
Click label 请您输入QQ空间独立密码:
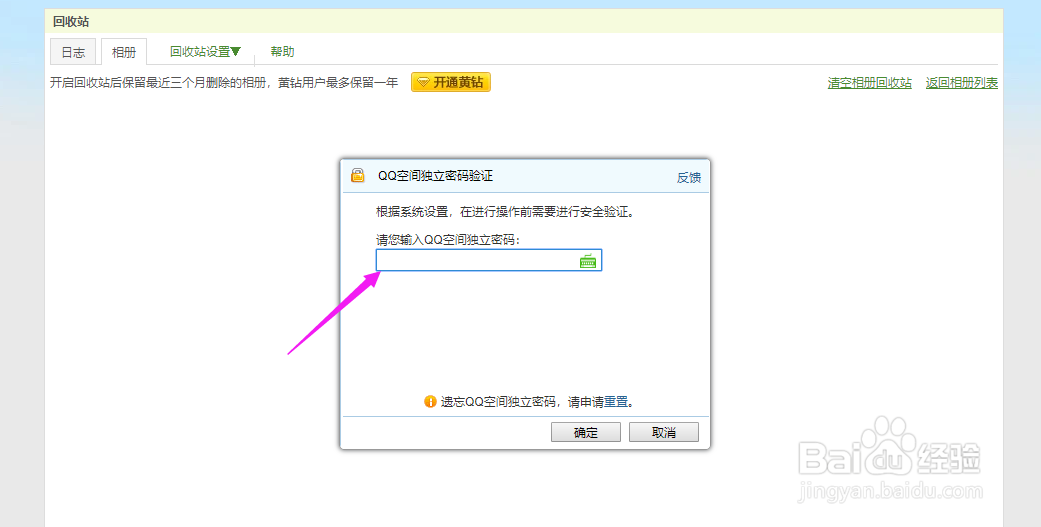448,240
